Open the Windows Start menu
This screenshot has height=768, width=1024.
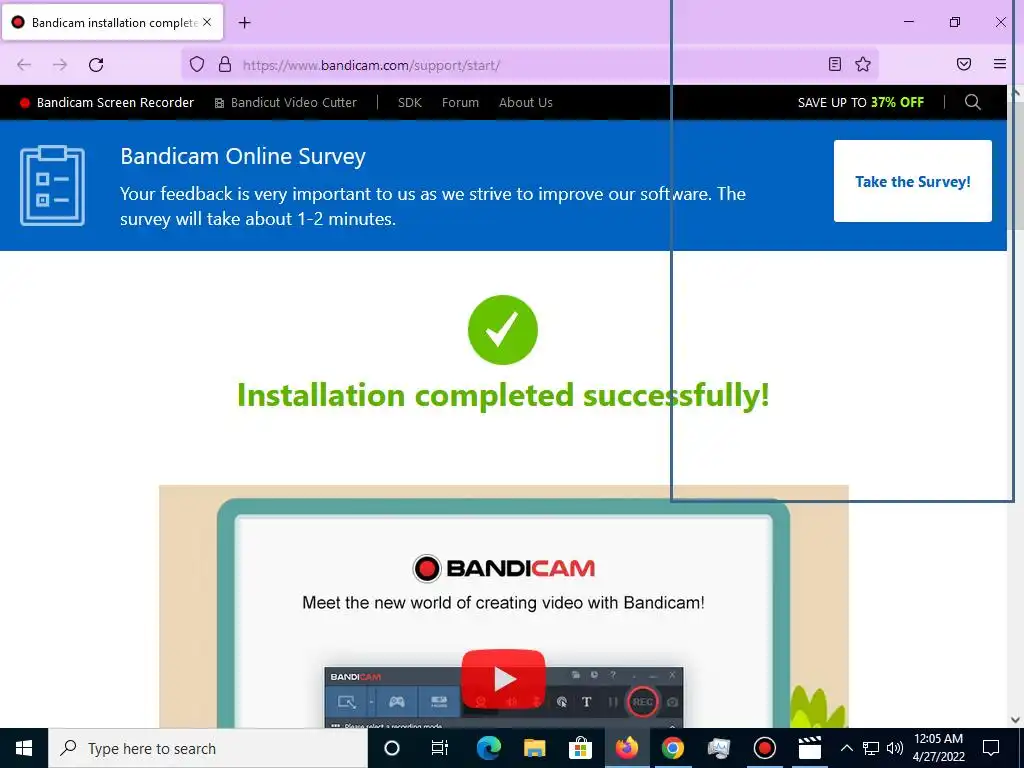tap(24, 748)
